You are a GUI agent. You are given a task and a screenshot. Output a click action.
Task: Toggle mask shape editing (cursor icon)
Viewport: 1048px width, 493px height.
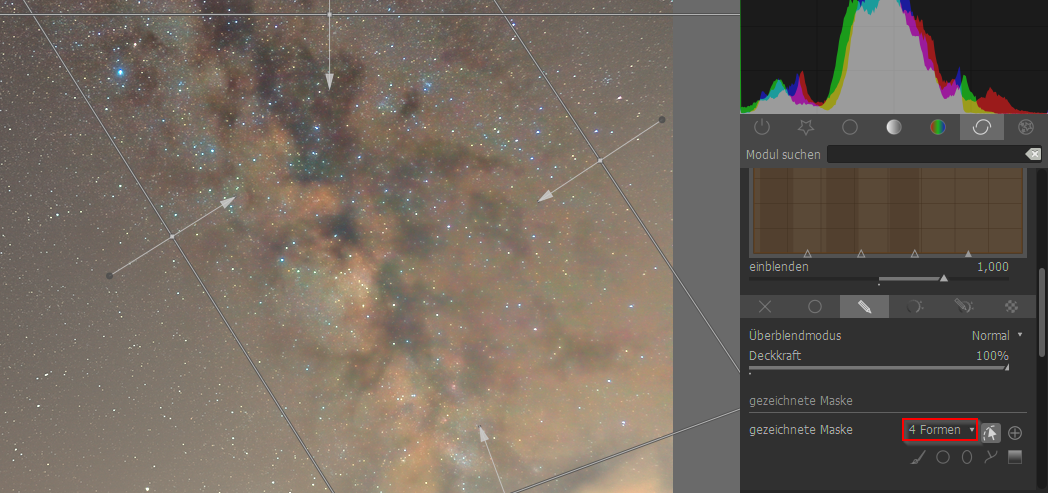pyautogui.click(x=991, y=432)
